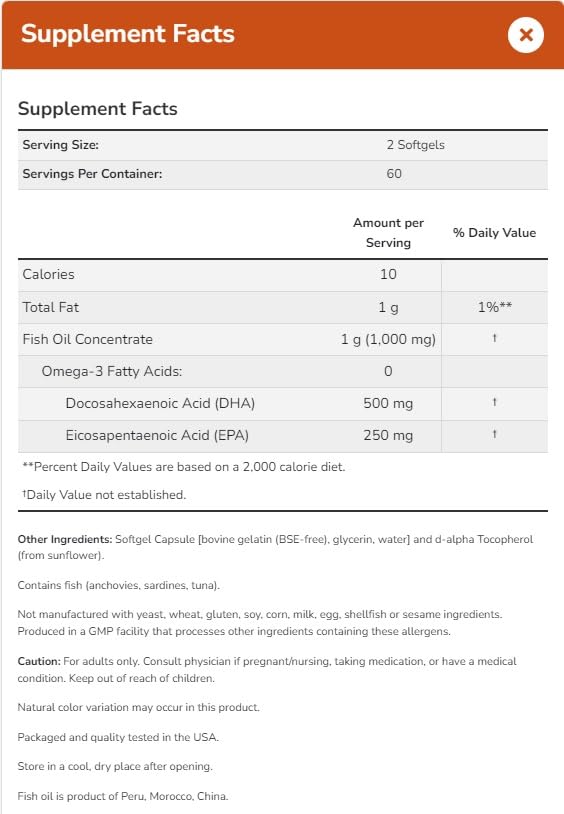Click the Supplement Facts section heading
The image size is (564, 814).
[98, 108]
